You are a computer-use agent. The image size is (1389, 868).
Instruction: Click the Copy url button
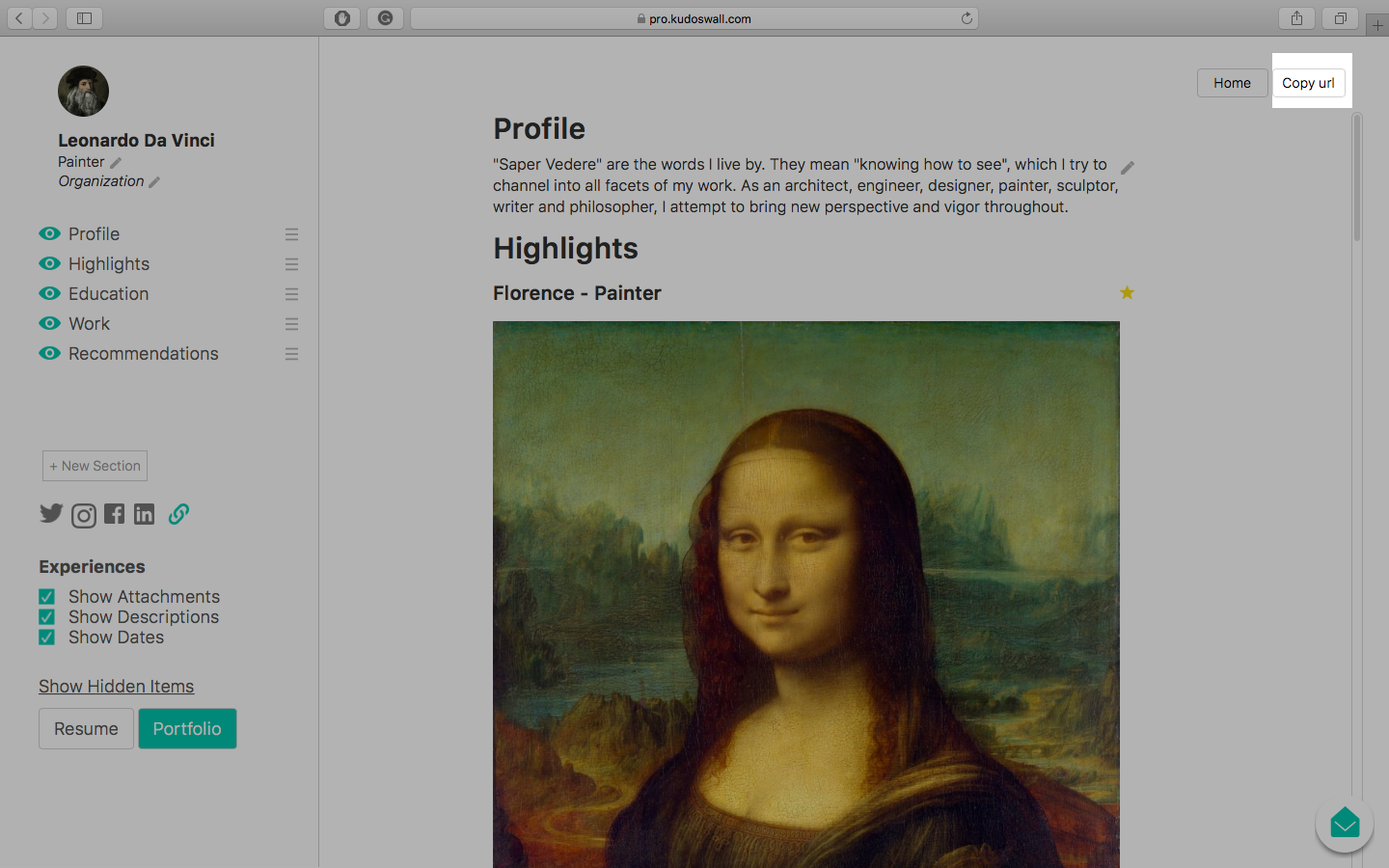1308,83
